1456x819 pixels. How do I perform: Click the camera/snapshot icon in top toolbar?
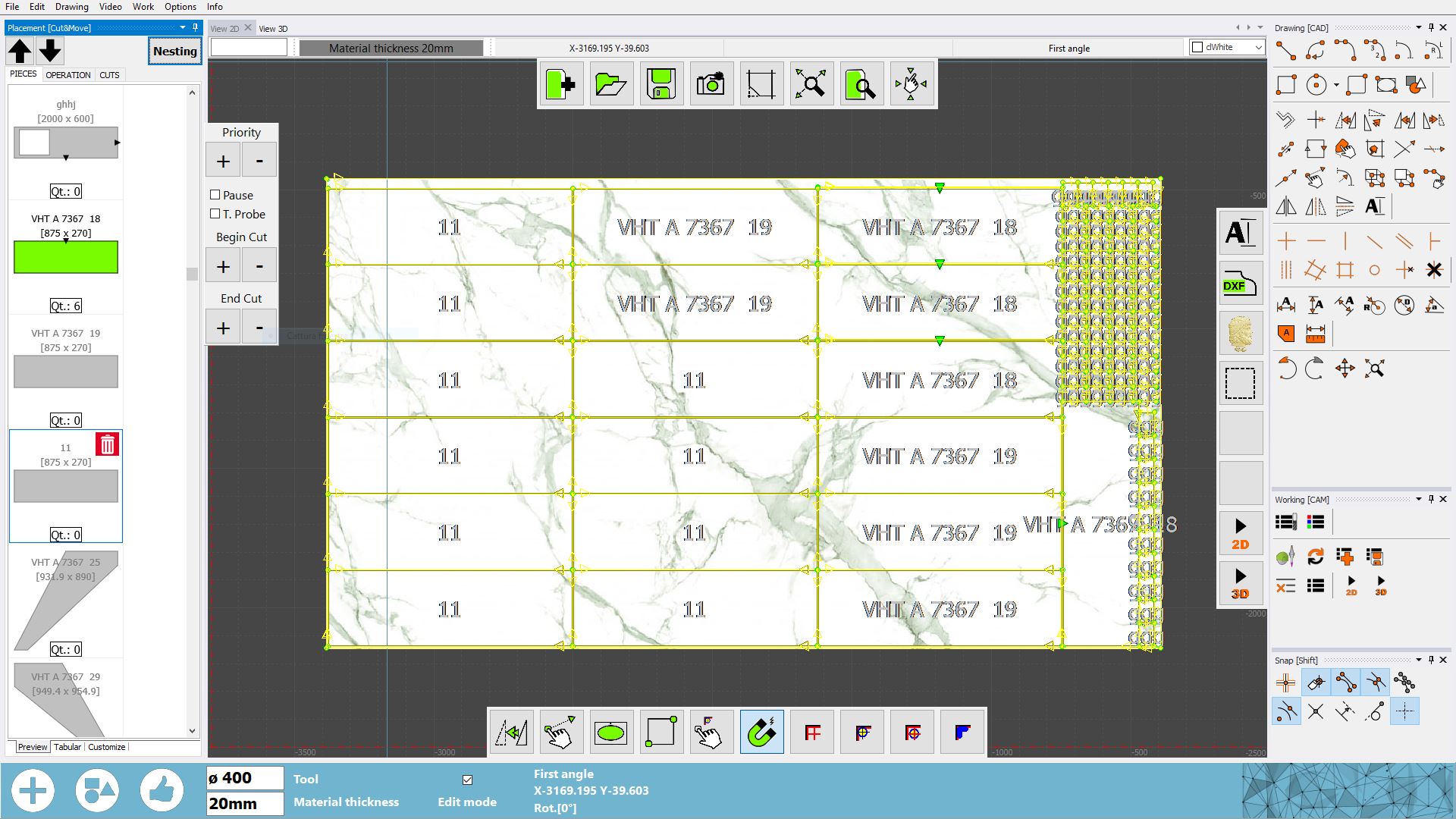[x=711, y=84]
